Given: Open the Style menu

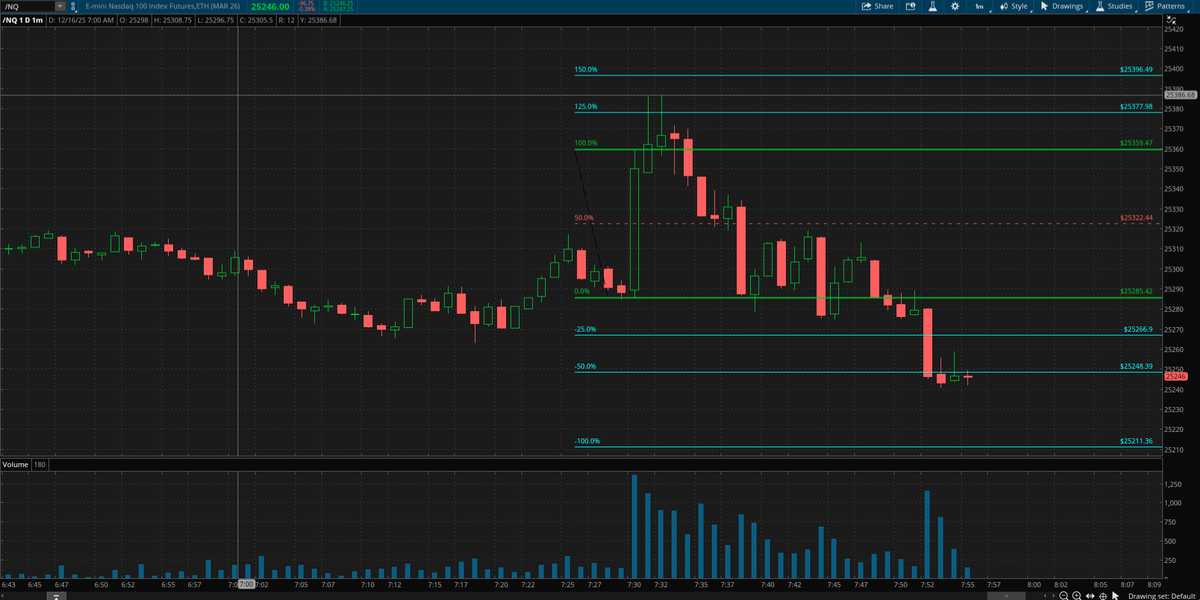Looking at the screenshot, I should click(1013, 6).
